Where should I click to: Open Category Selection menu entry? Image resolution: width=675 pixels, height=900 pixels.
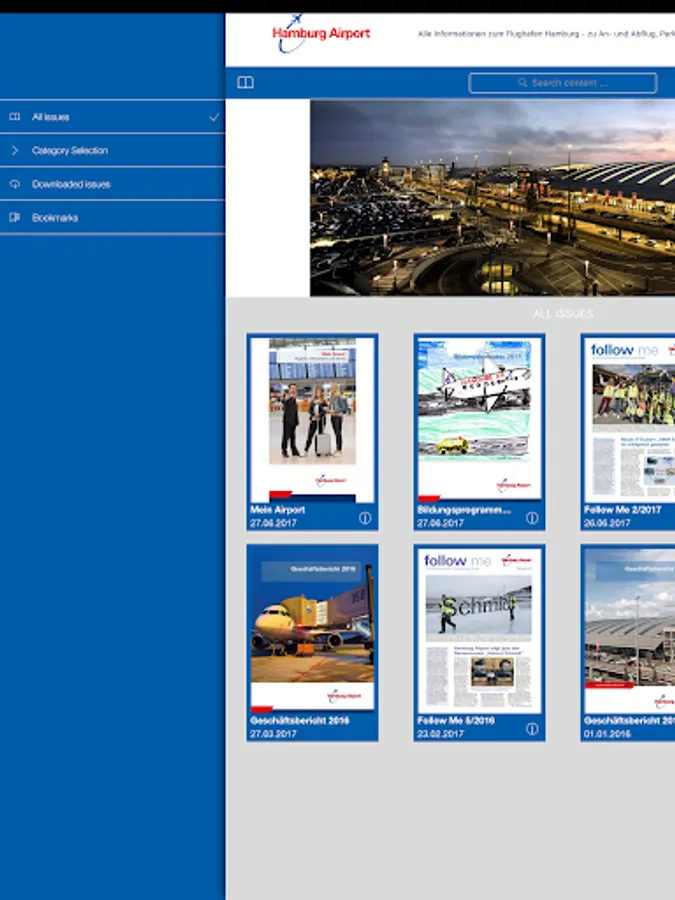pyautogui.click(x=112, y=150)
